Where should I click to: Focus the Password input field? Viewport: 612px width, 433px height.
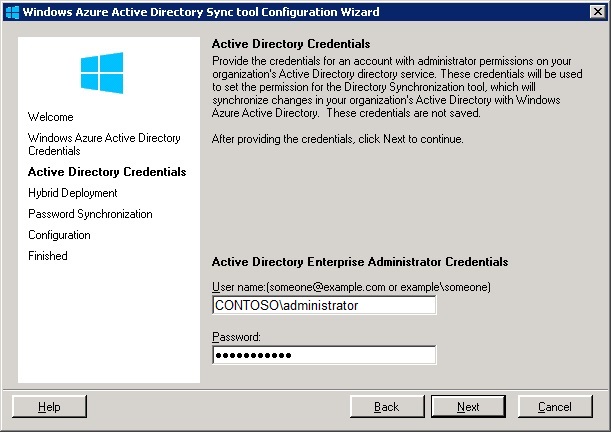click(x=324, y=355)
